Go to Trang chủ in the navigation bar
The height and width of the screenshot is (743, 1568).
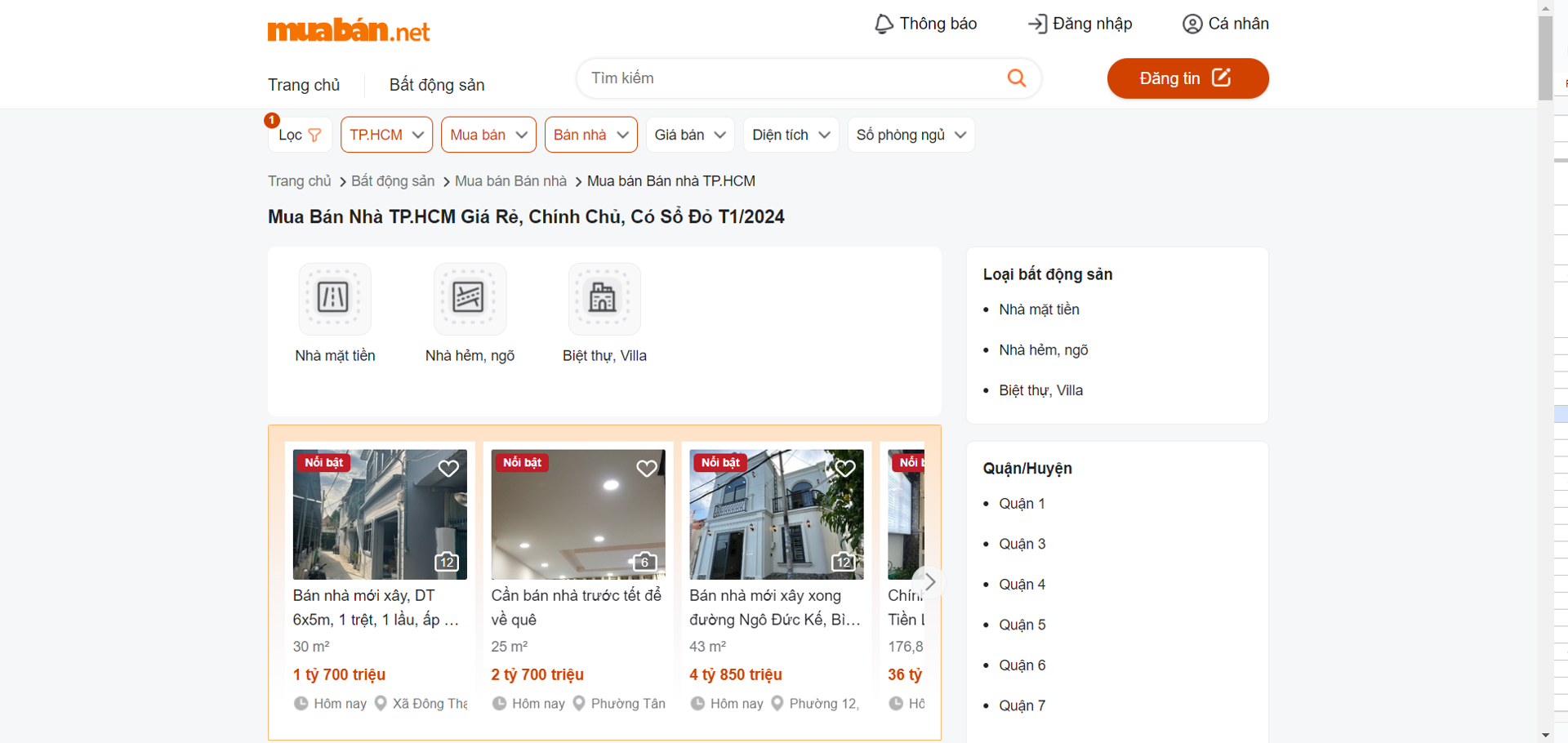304,85
